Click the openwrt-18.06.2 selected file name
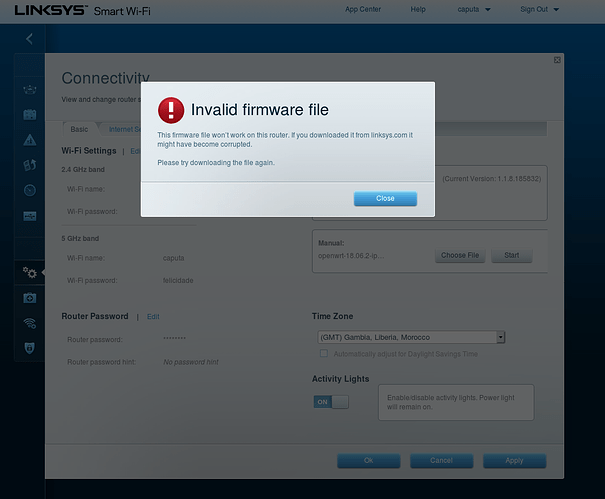 [351, 256]
